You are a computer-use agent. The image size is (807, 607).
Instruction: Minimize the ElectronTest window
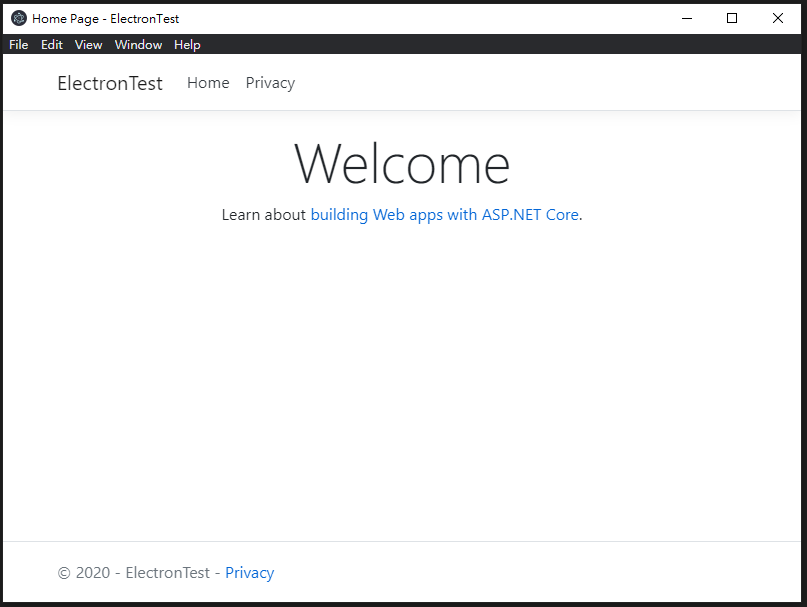click(x=687, y=19)
